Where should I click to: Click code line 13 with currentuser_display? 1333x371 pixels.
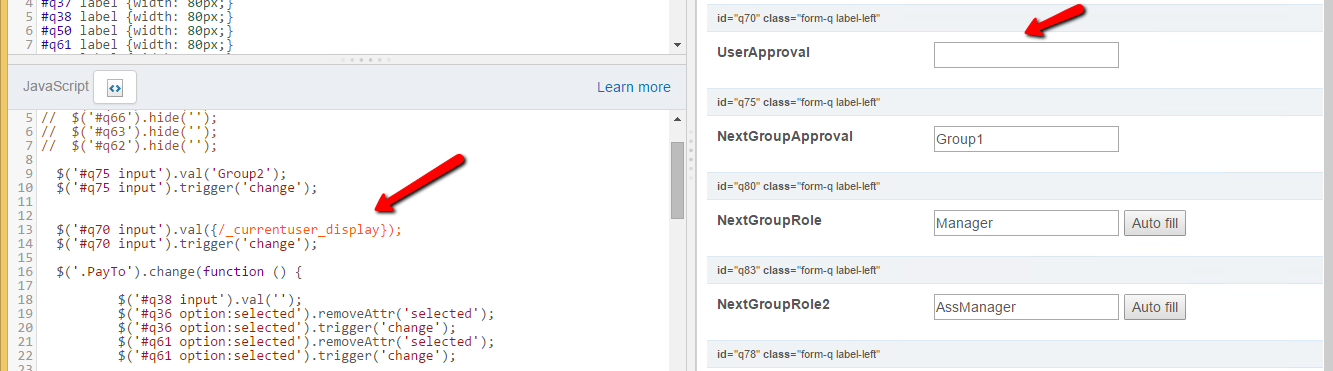click(229, 230)
